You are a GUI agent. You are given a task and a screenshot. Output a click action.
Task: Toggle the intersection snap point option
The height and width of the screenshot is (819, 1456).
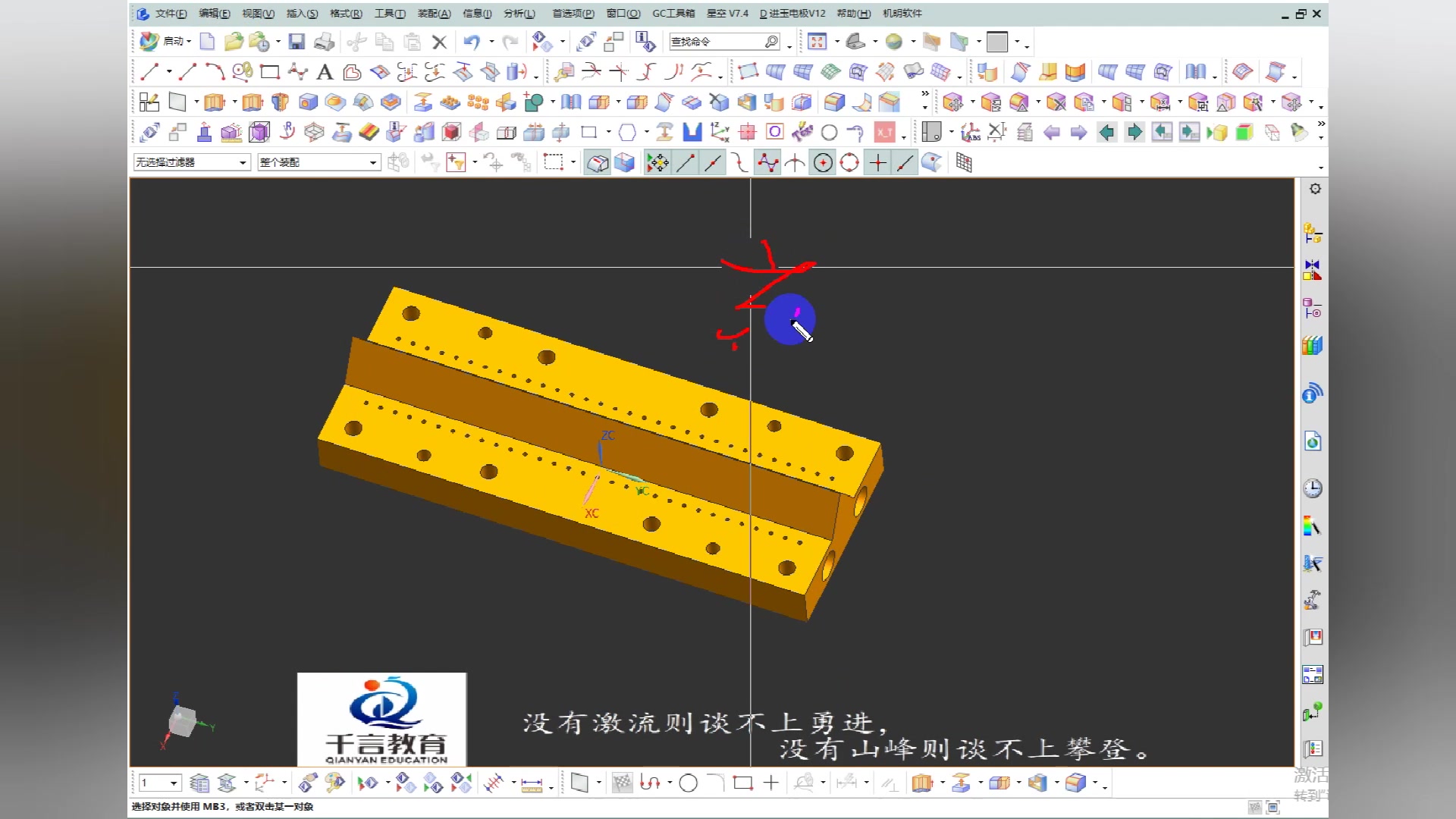795,163
